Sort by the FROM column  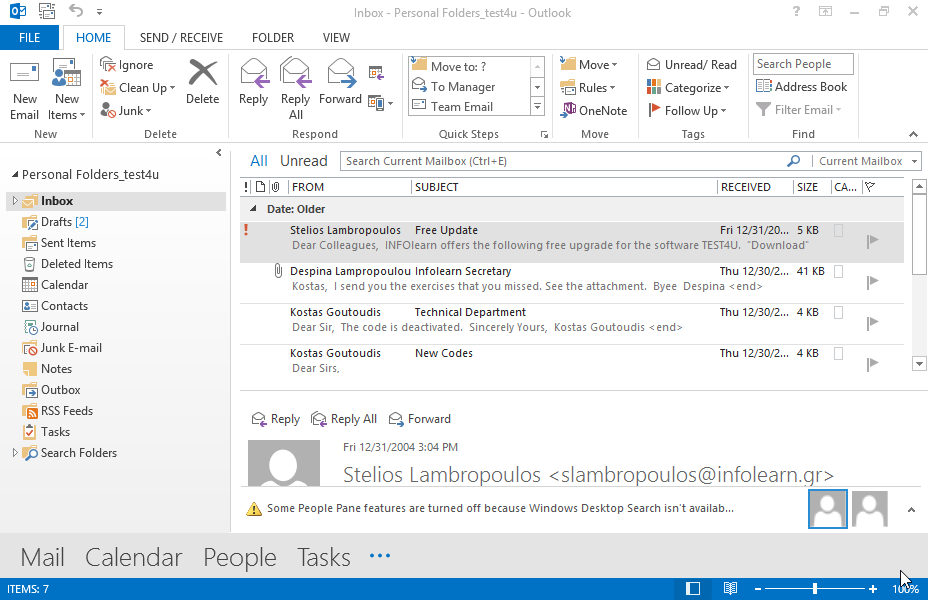[349, 187]
